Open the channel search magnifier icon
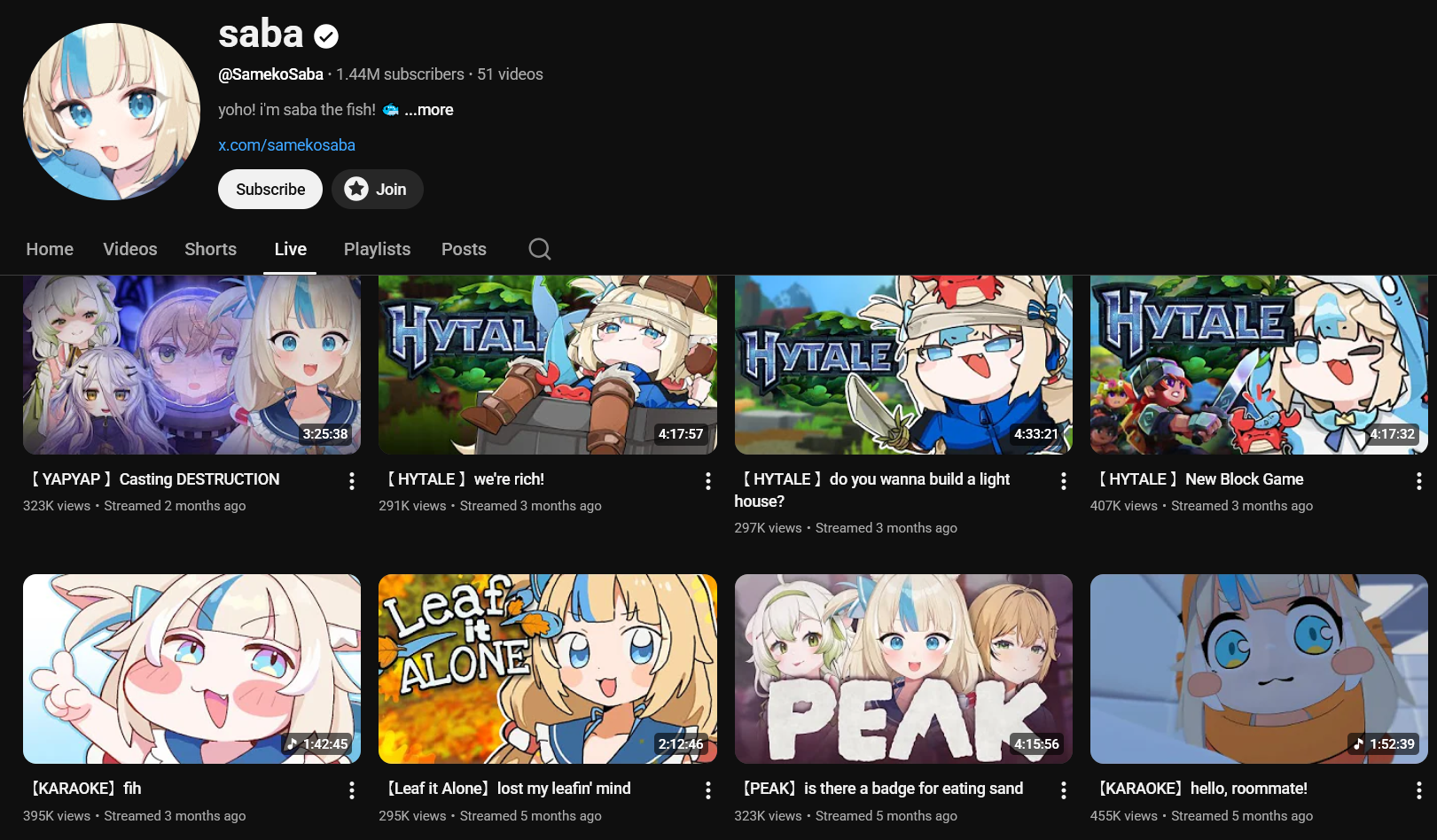Image resolution: width=1437 pixels, height=840 pixels. [x=540, y=249]
